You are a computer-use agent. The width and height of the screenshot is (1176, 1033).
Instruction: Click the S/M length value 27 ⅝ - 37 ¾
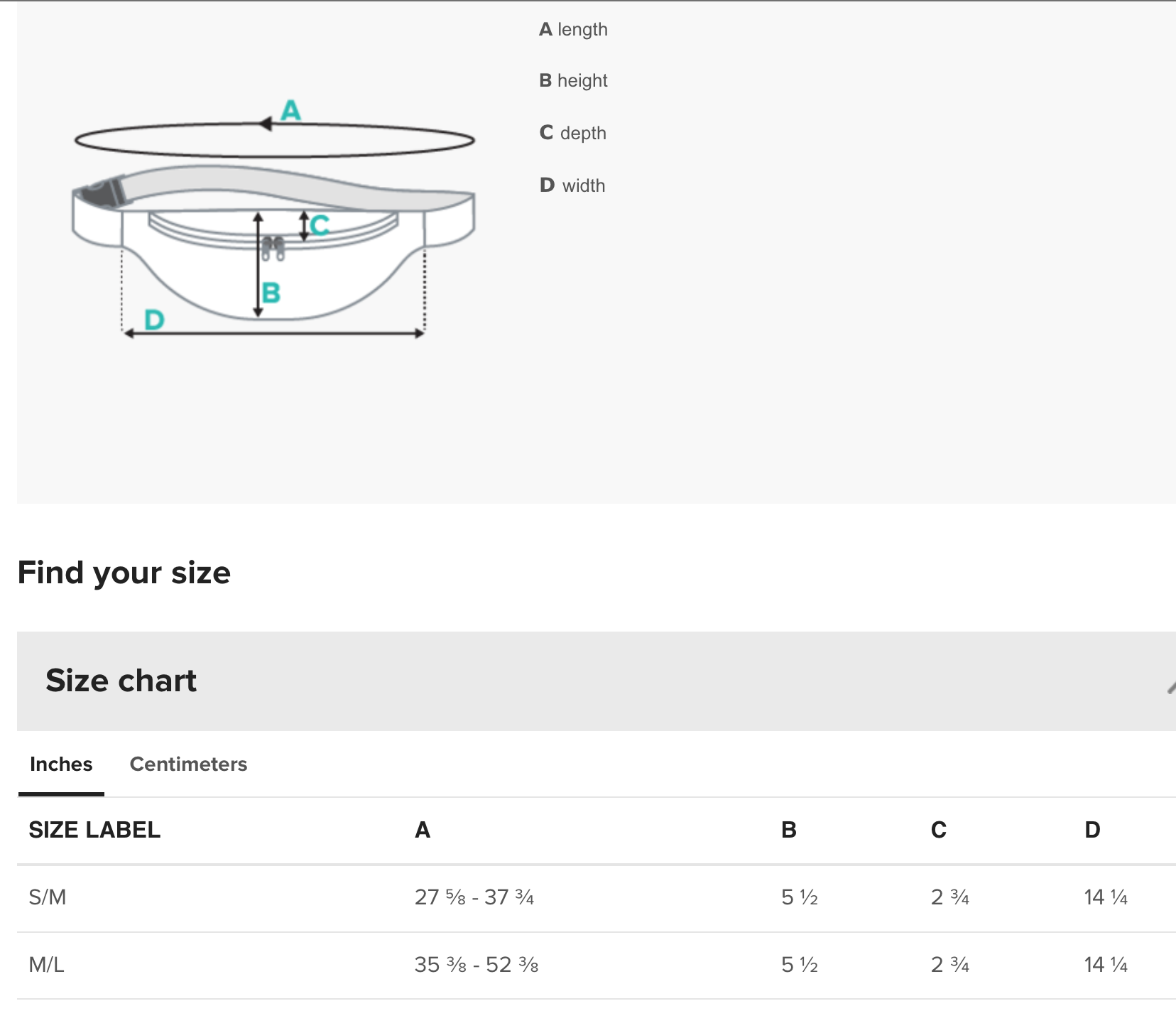[474, 897]
